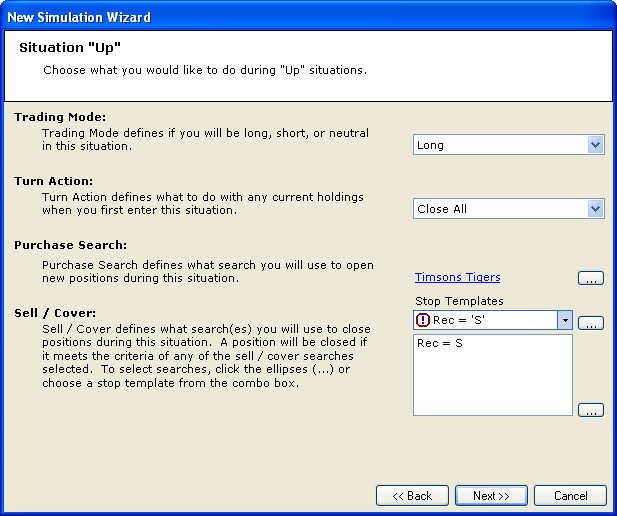The image size is (617, 516).
Task: Click the 'Stop Templates' label
Action: 459,301
